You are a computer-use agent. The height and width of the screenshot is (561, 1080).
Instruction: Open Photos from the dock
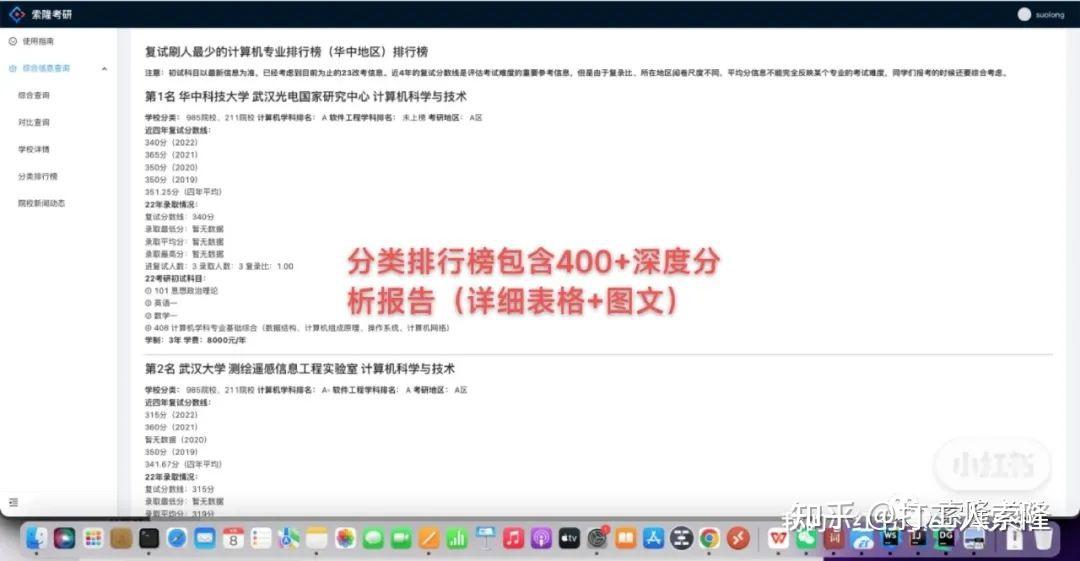pyautogui.click(x=345, y=538)
